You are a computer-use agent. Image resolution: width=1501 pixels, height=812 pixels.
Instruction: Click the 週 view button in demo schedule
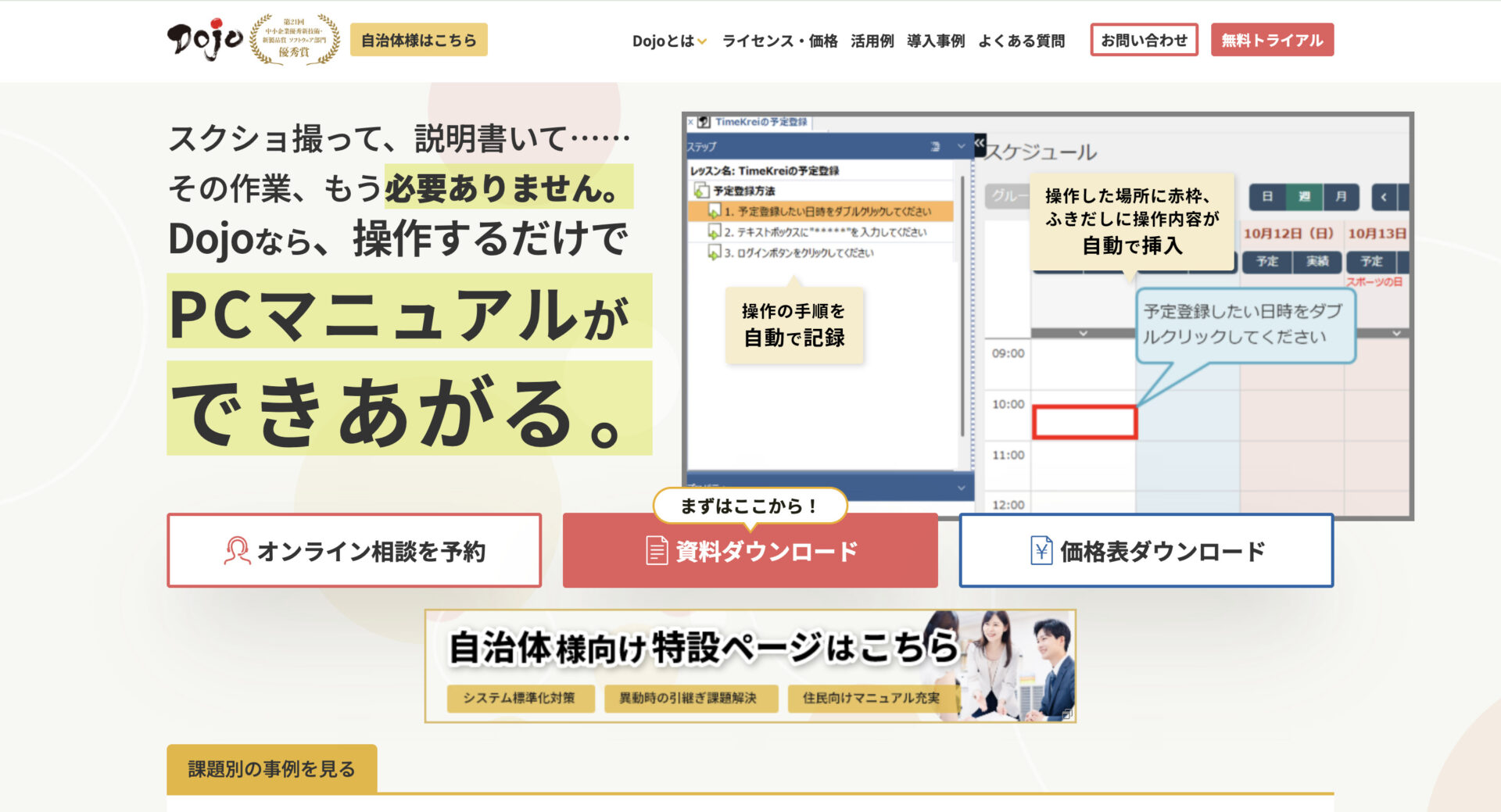1304,196
